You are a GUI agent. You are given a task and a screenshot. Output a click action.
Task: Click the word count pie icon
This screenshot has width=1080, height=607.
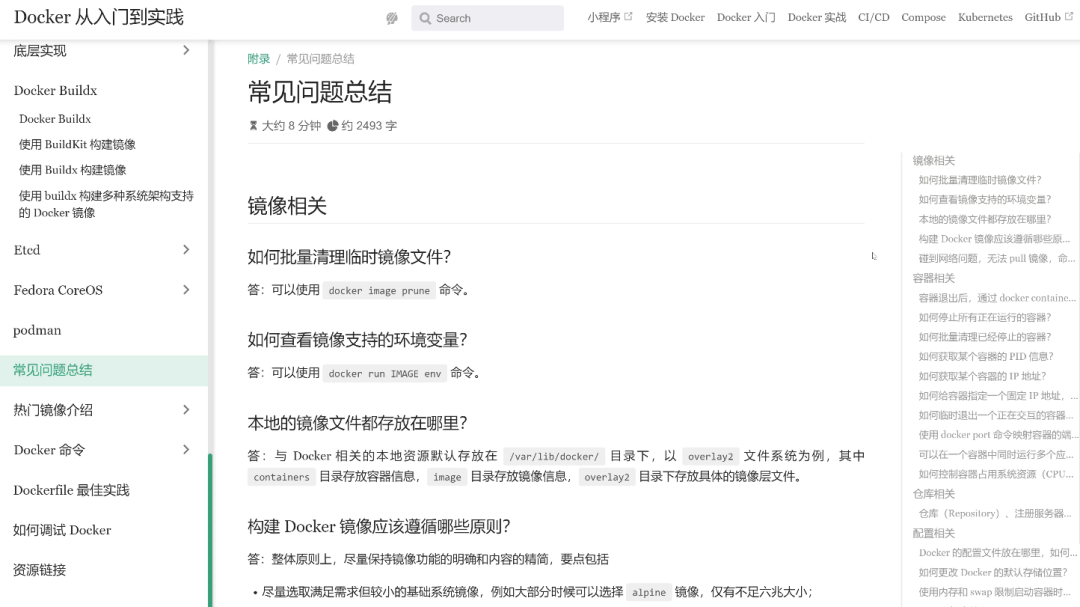pyautogui.click(x=333, y=126)
